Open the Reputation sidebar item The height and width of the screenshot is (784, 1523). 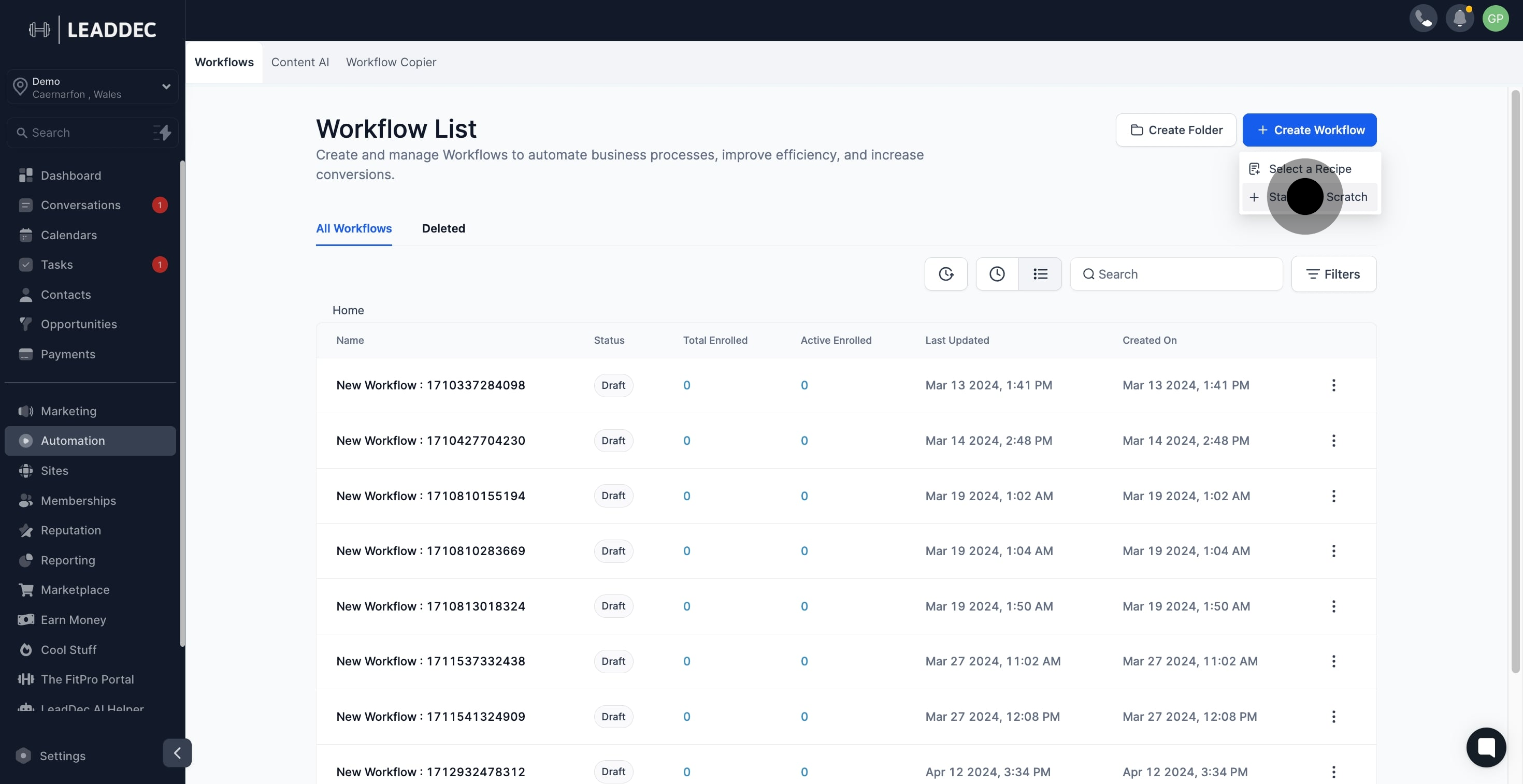71,531
